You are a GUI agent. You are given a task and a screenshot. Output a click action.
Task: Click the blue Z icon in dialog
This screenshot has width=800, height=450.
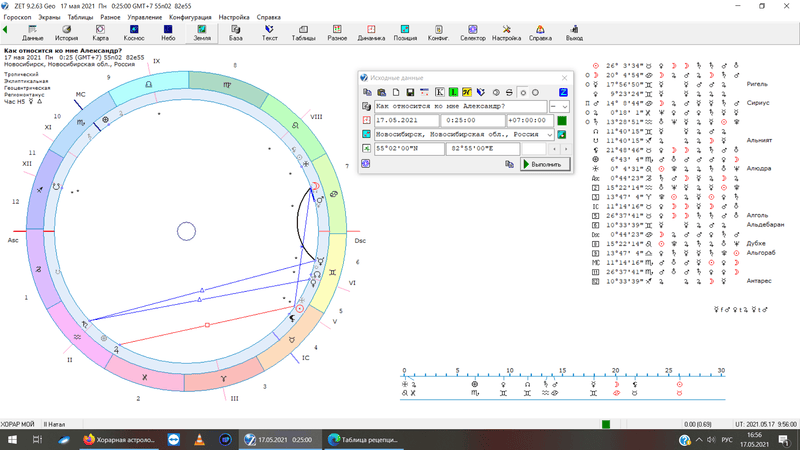click(563, 92)
